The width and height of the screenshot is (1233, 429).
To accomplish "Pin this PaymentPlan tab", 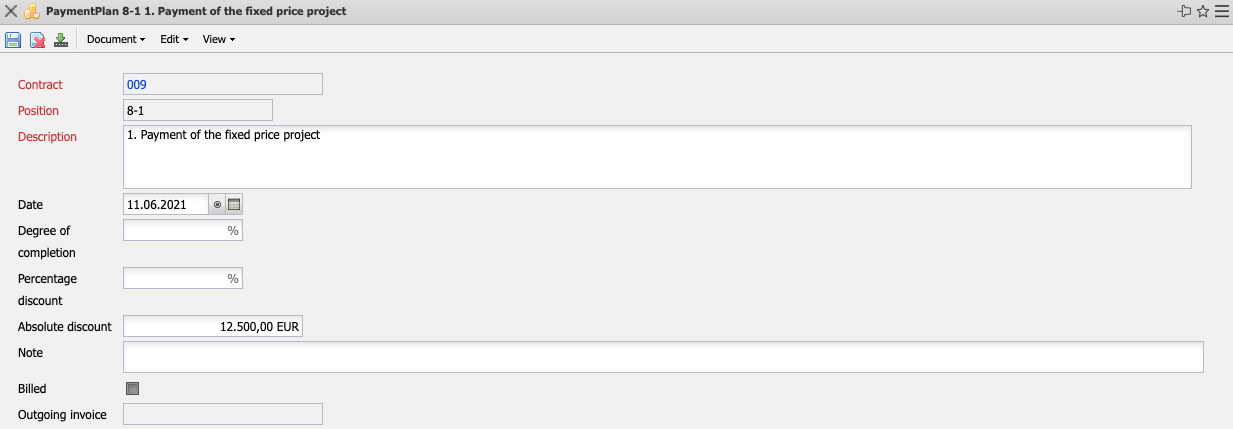I will coord(1185,12).
